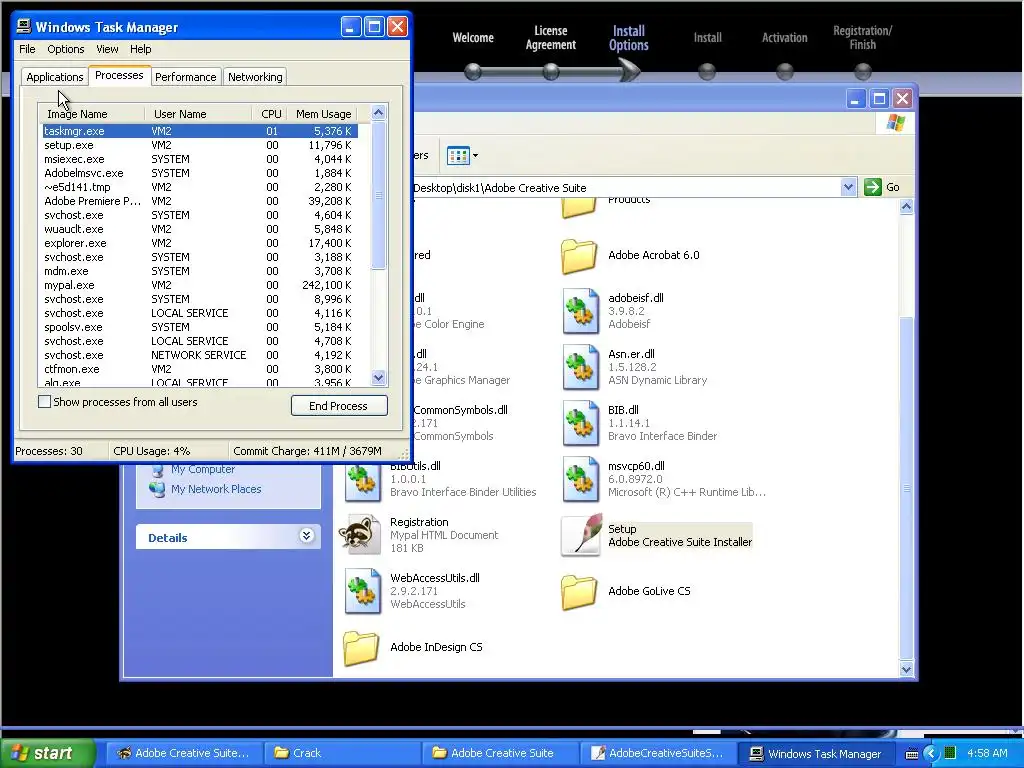Switch to the Performance tab

pos(185,77)
